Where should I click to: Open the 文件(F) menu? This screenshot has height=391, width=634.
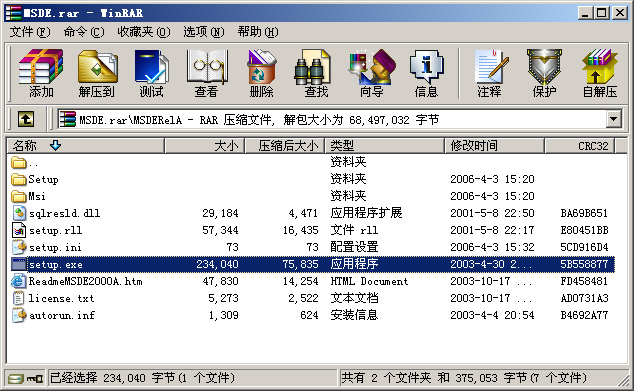tap(30, 32)
